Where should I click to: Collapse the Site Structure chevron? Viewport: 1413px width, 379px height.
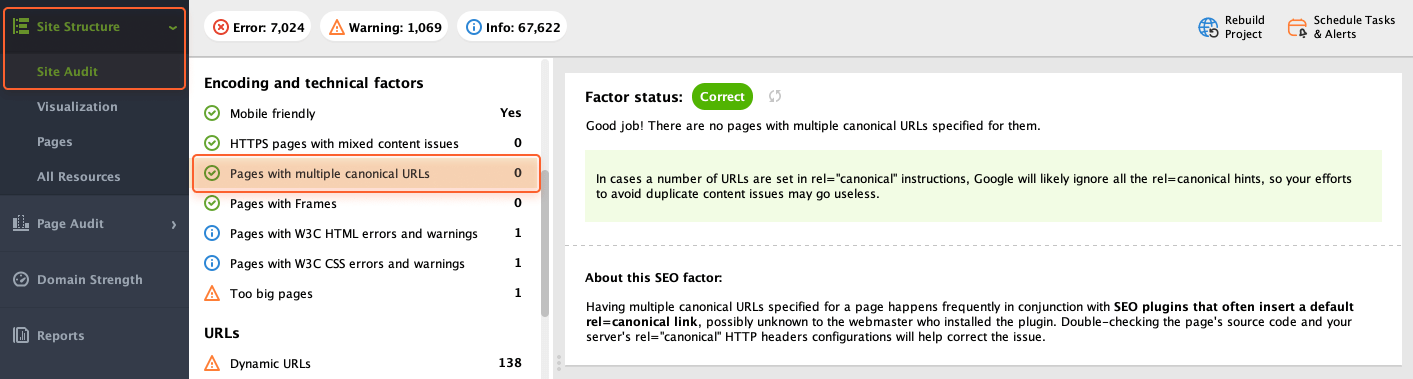click(173, 27)
